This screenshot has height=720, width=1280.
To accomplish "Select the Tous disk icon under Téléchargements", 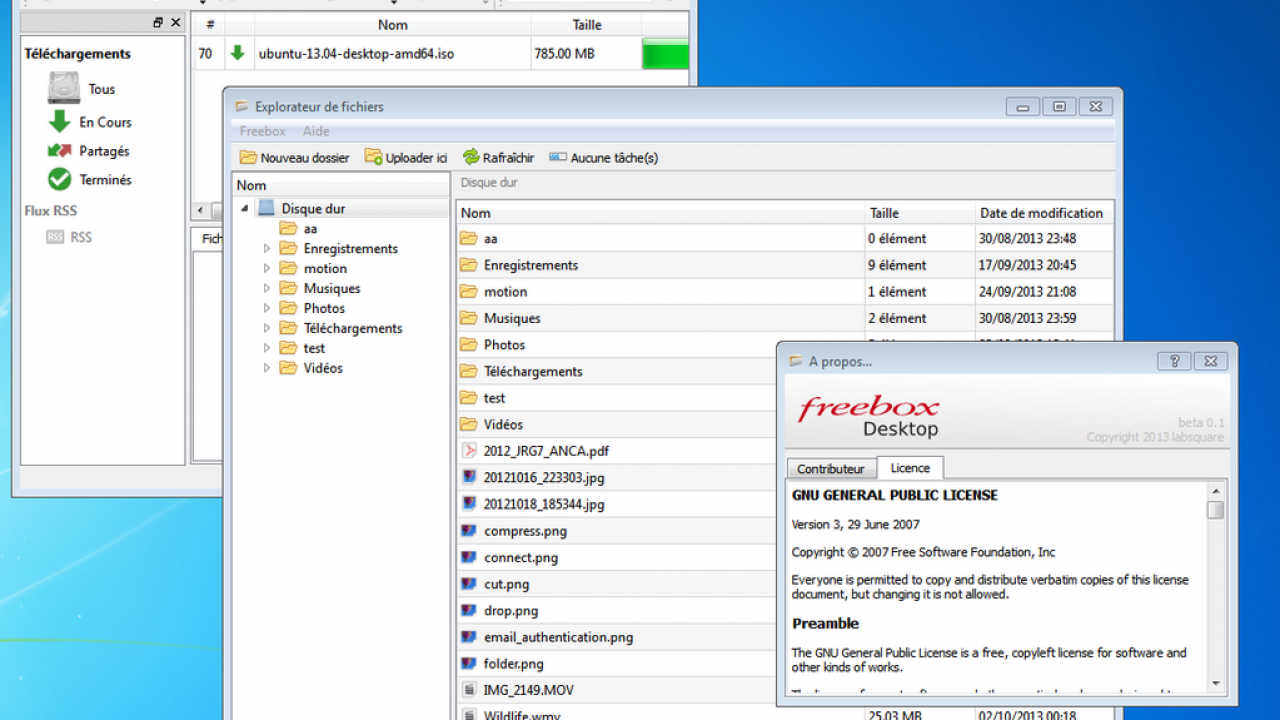I will click(62, 88).
